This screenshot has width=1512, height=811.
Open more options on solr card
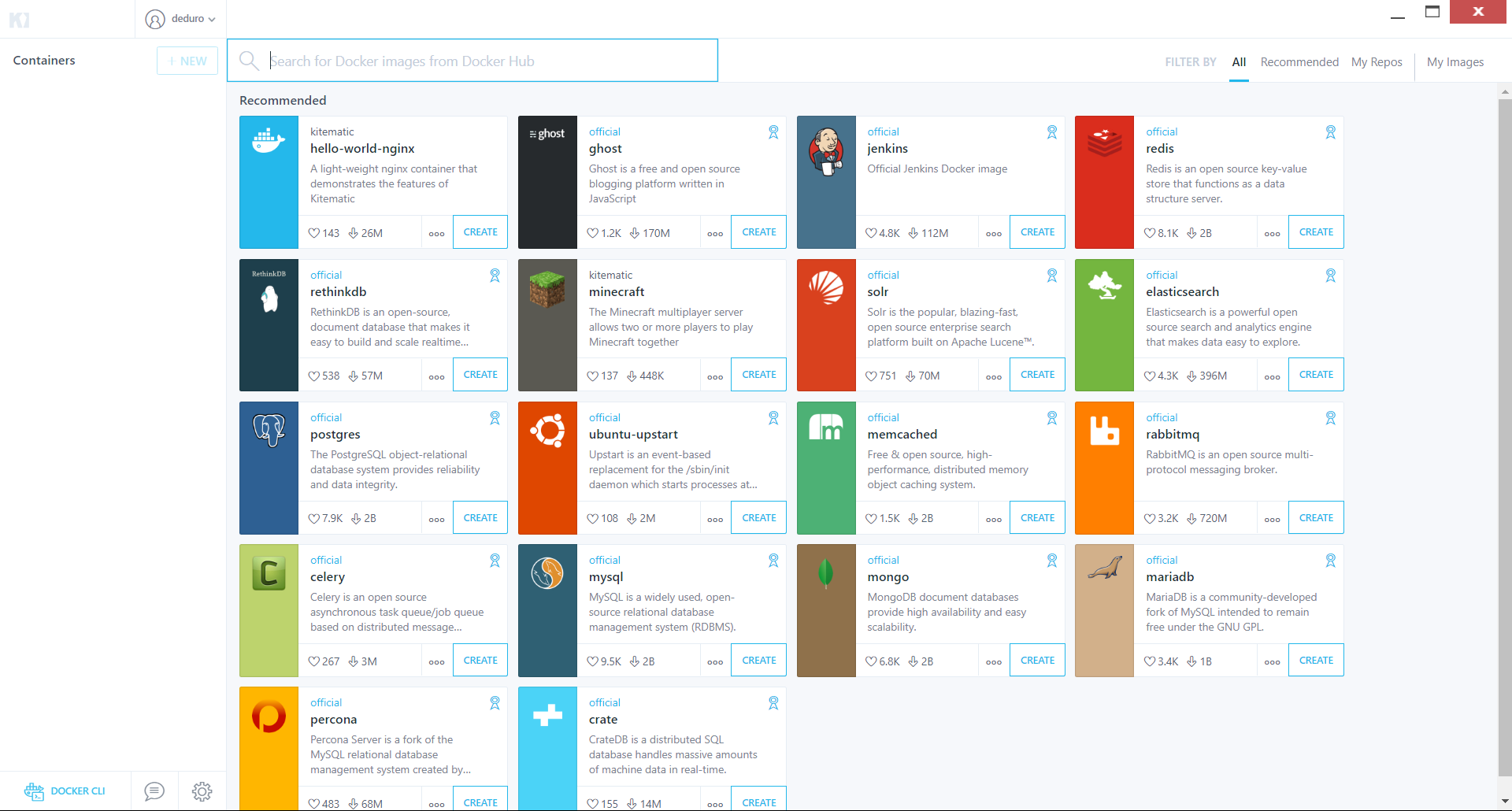pyautogui.click(x=994, y=377)
